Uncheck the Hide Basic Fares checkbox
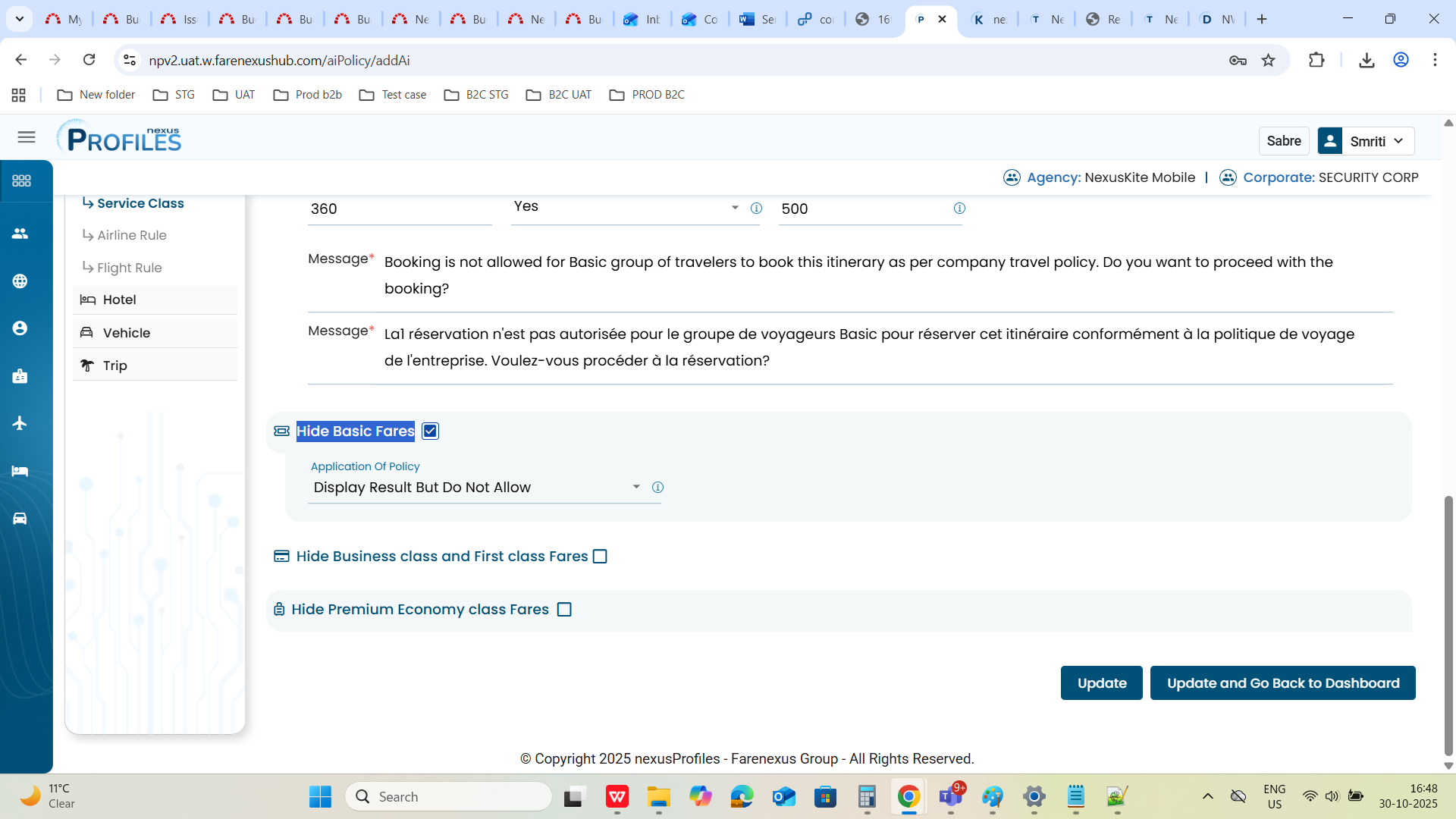 pos(430,431)
